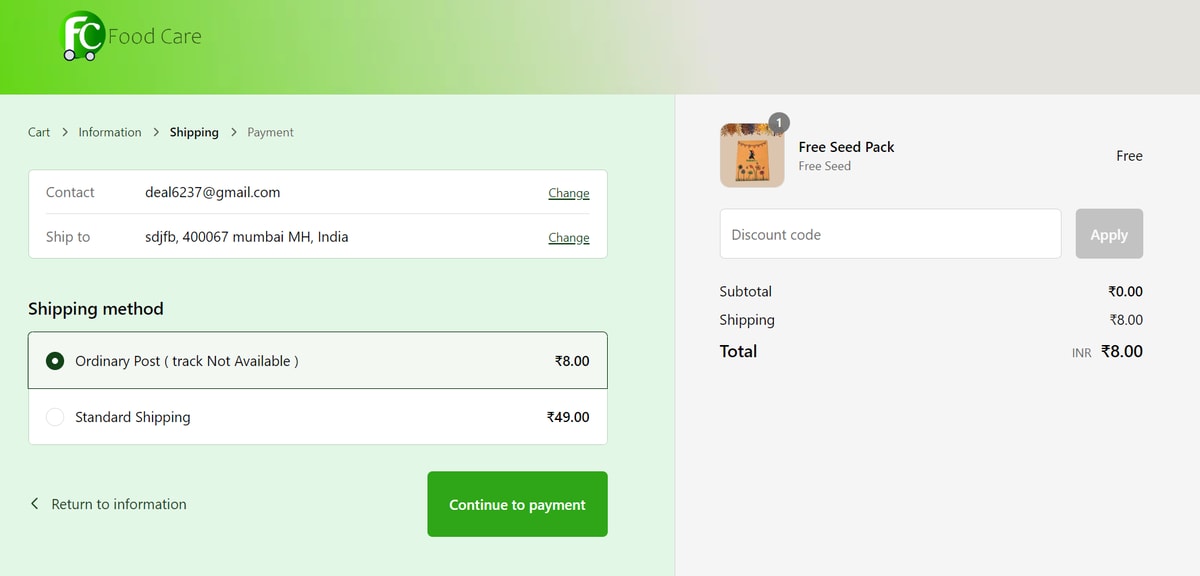The image size is (1200, 576).
Task: Apply the discount code
Action: pyautogui.click(x=1109, y=234)
